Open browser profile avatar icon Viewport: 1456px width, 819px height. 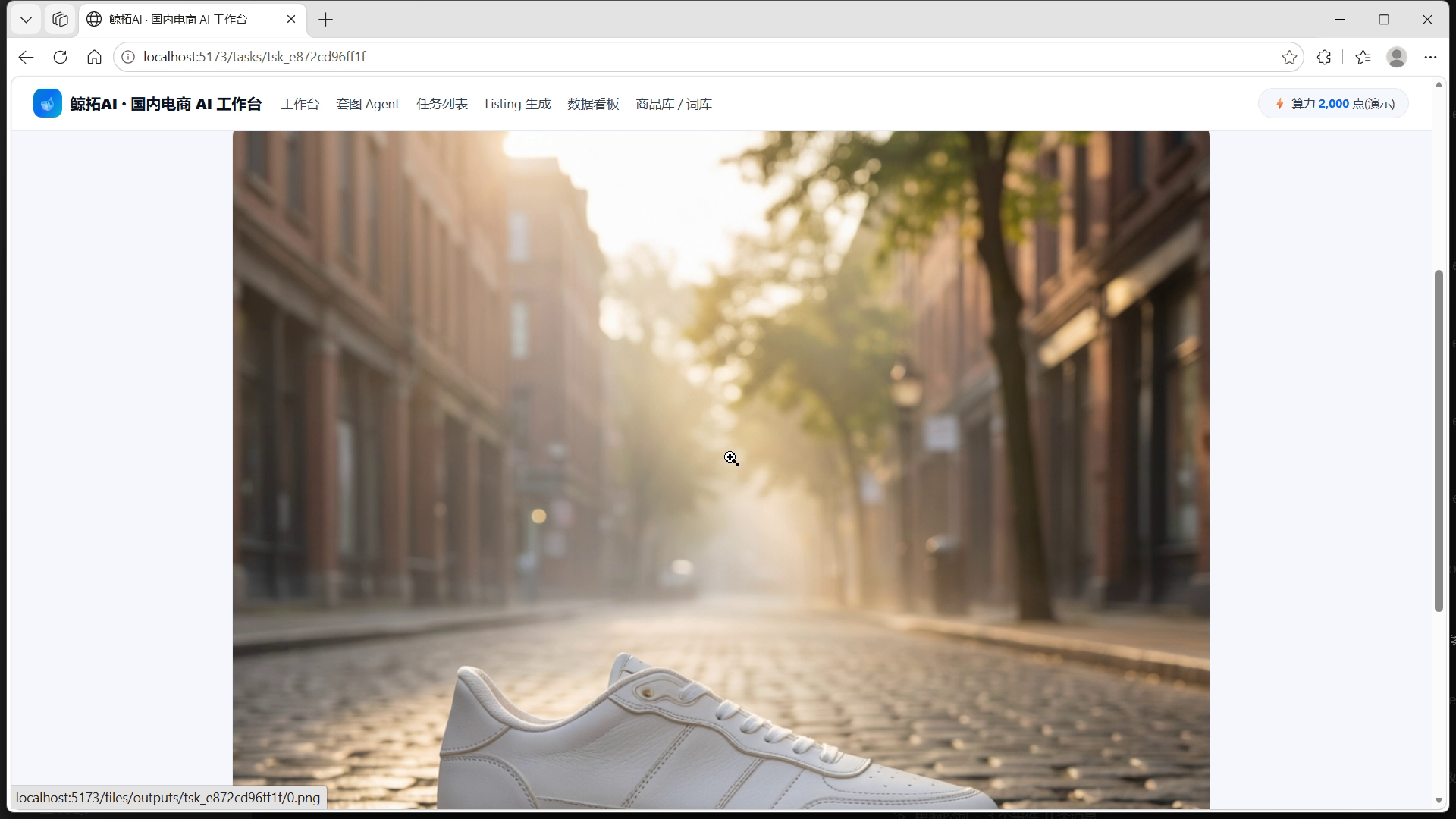tap(1397, 57)
